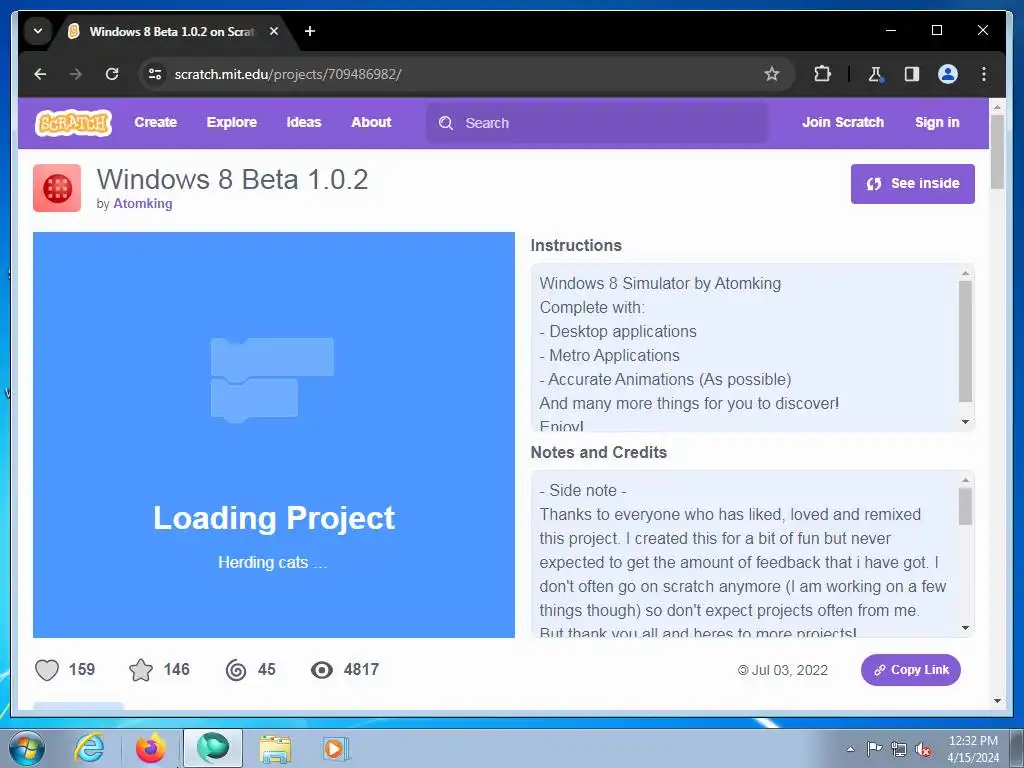The height and width of the screenshot is (768, 1024).
Task: Click the muted volume tray icon
Action: pos(923,750)
